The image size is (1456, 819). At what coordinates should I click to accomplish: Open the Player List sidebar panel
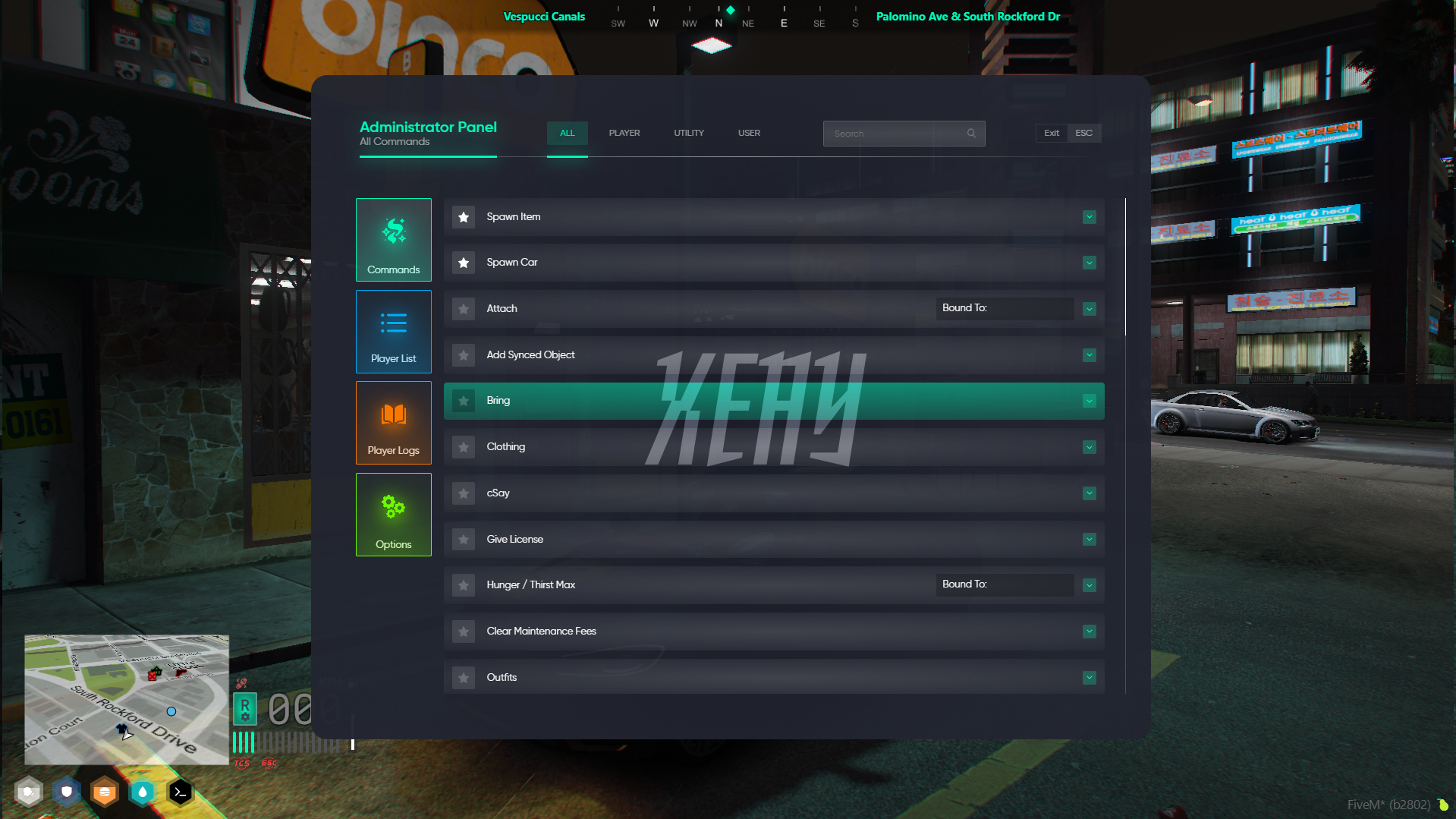(393, 332)
